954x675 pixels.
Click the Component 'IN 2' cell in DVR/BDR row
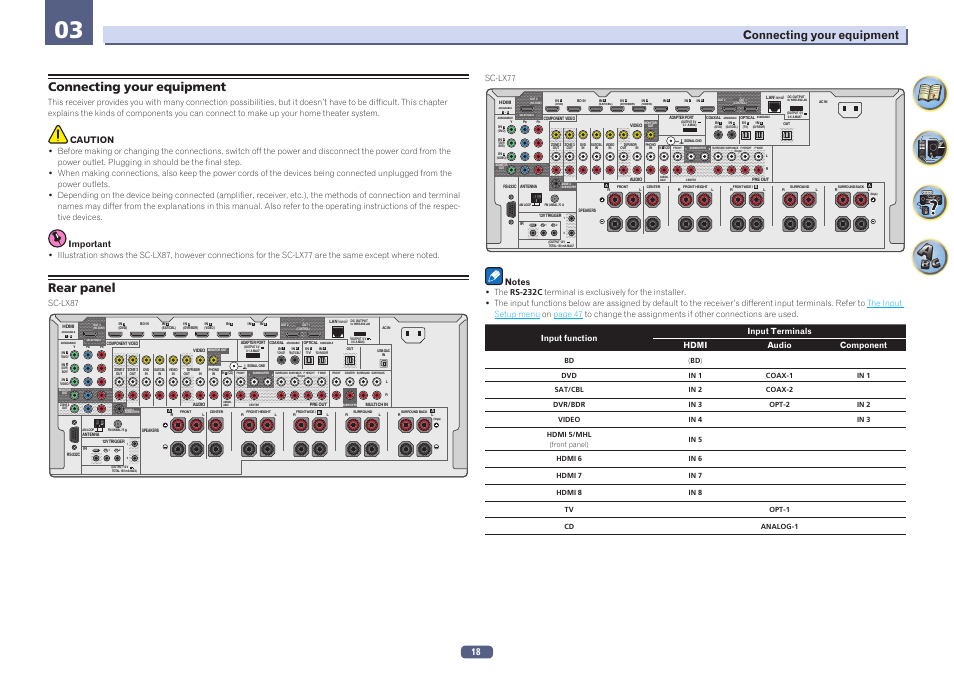coord(863,405)
